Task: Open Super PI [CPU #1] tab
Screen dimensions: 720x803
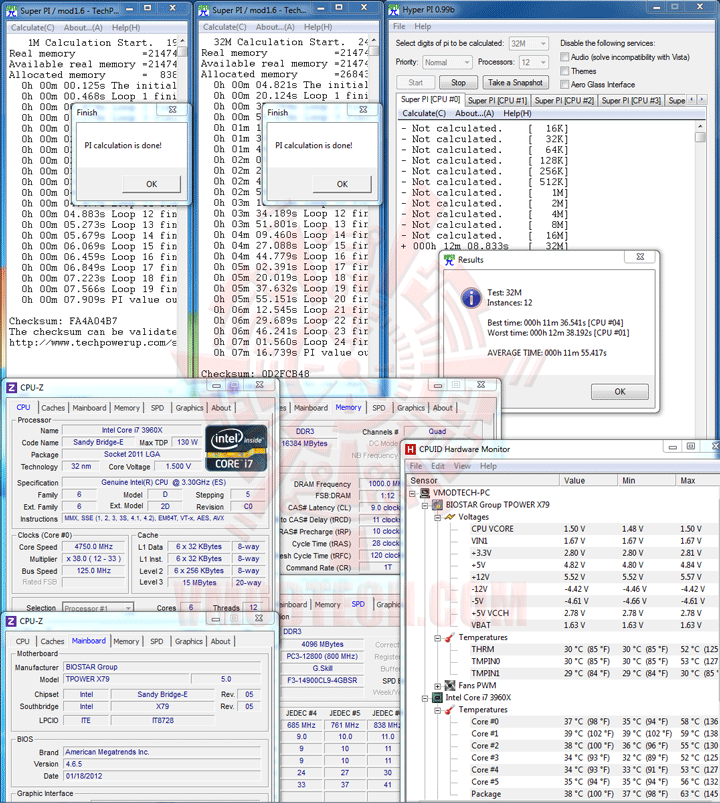Action: 497,101
